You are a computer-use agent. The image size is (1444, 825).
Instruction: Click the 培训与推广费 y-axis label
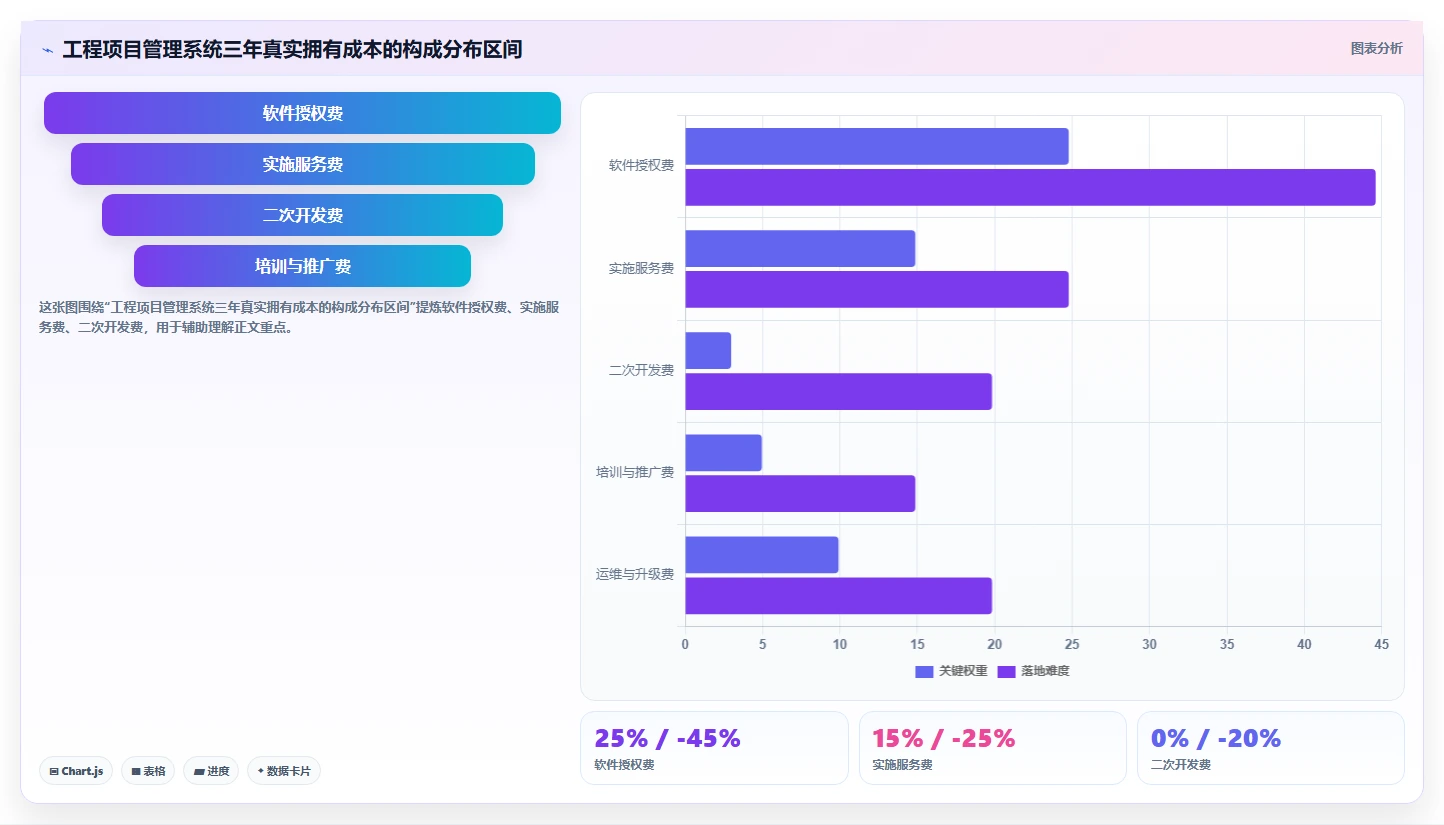[x=635, y=472]
